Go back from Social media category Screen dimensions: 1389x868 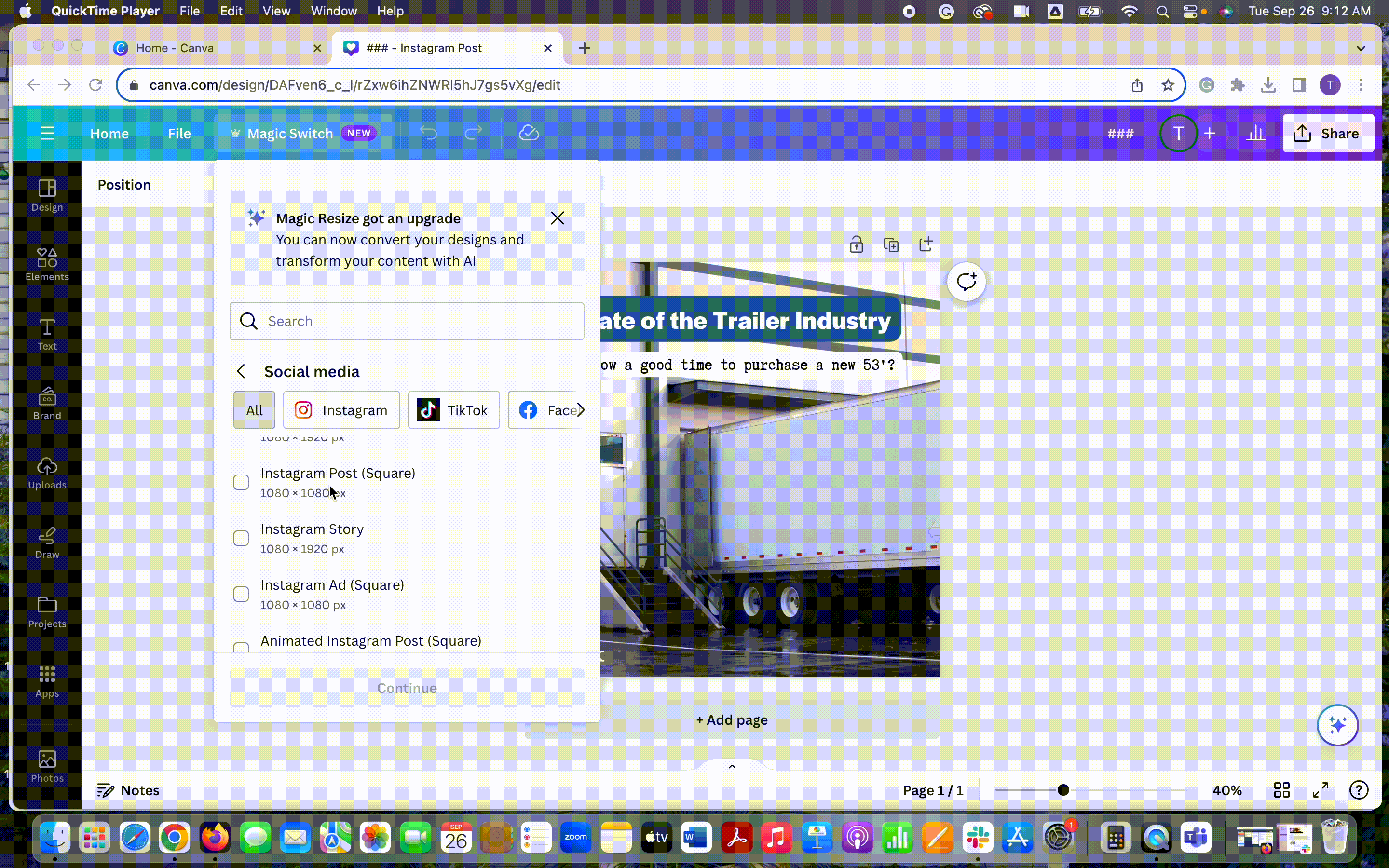pos(242,371)
